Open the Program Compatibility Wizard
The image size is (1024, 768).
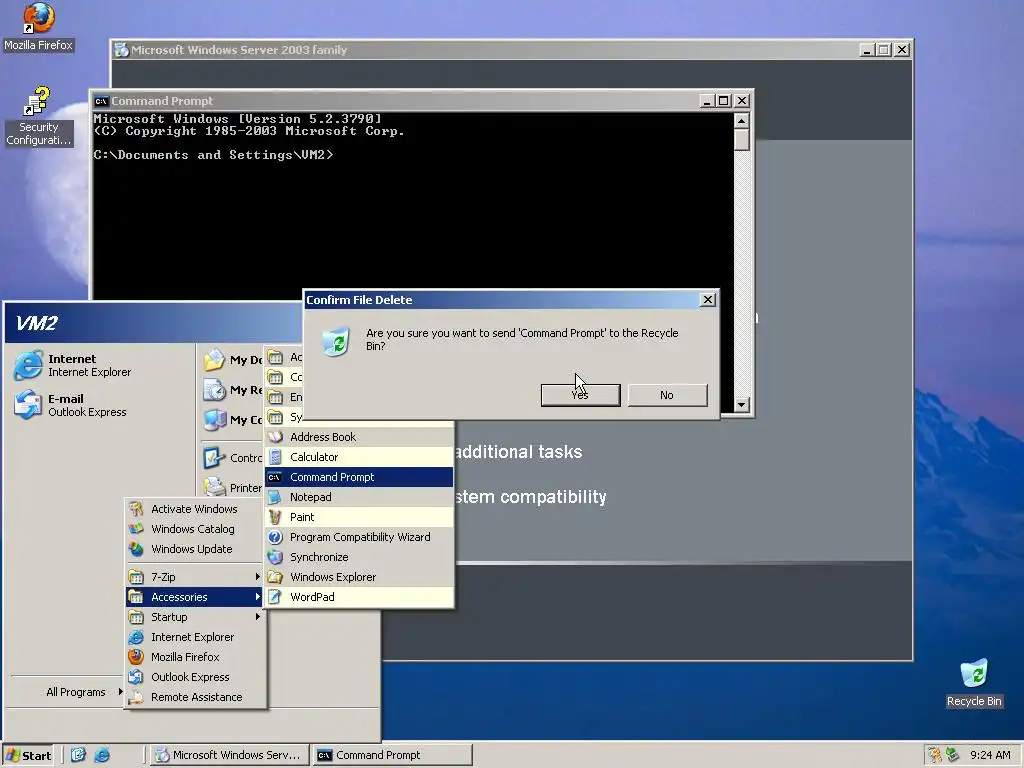pyautogui.click(x=359, y=537)
